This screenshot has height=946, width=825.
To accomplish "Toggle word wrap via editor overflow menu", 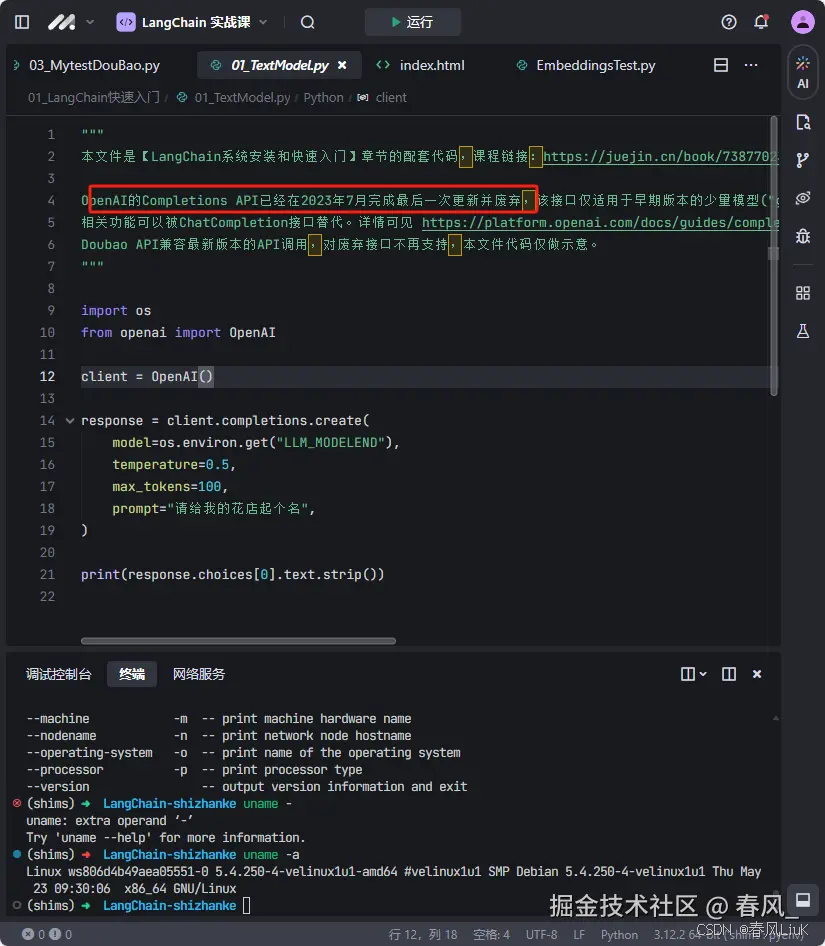I will 751,64.
